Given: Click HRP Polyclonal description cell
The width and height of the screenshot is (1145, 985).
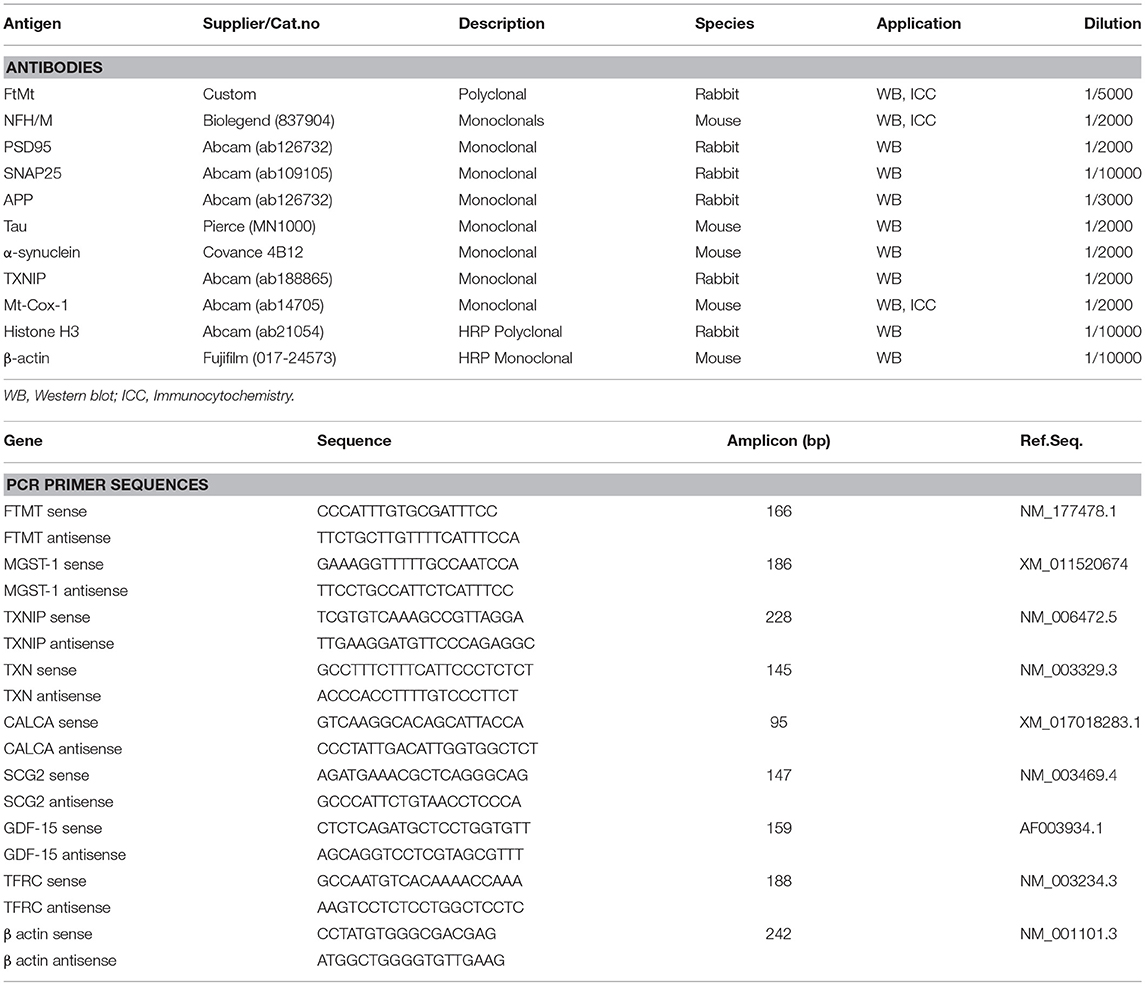Looking at the screenshot, I should coord(510,331).
